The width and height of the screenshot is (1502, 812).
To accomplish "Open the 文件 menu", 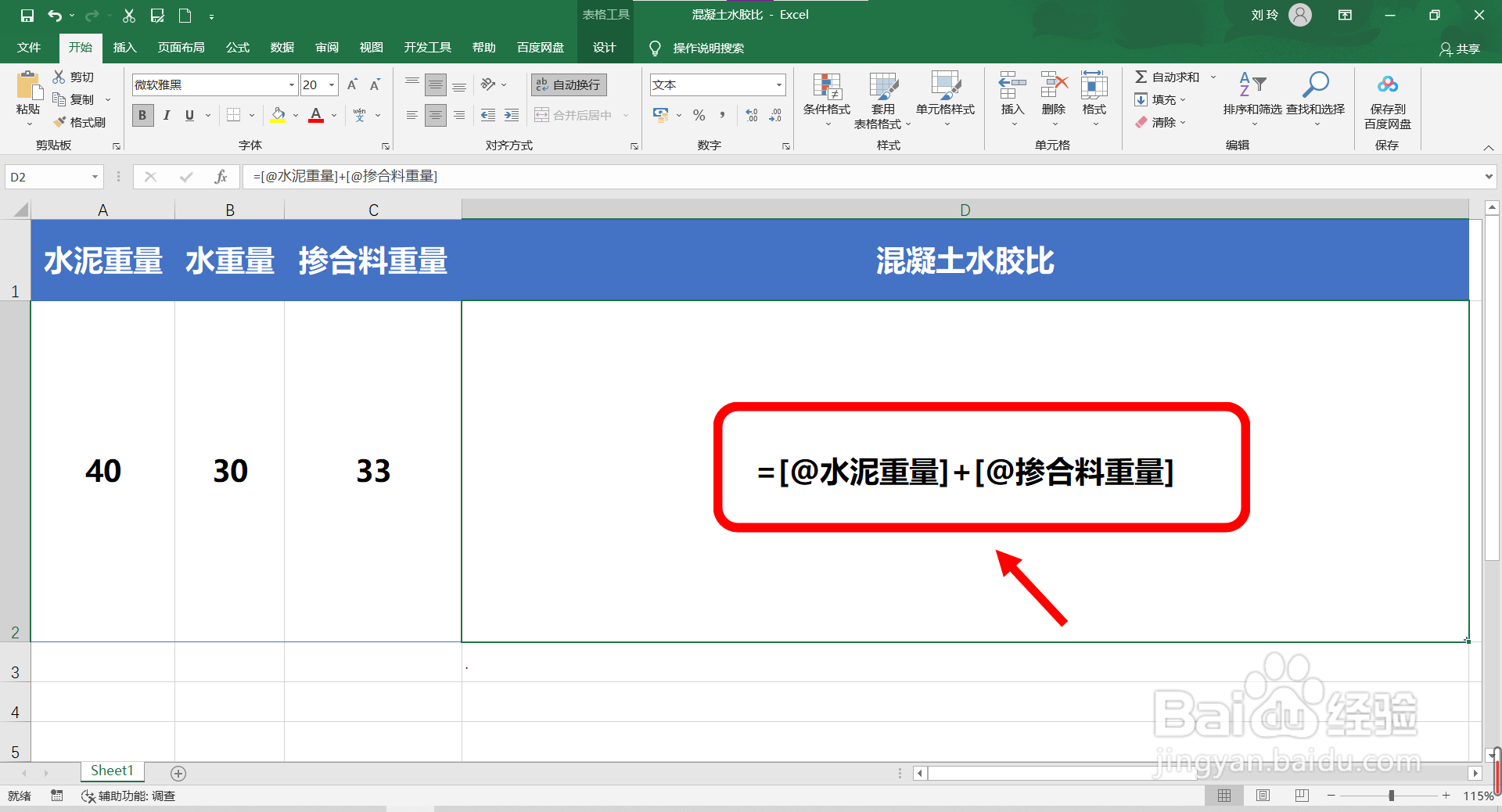I will pos(28,47).
